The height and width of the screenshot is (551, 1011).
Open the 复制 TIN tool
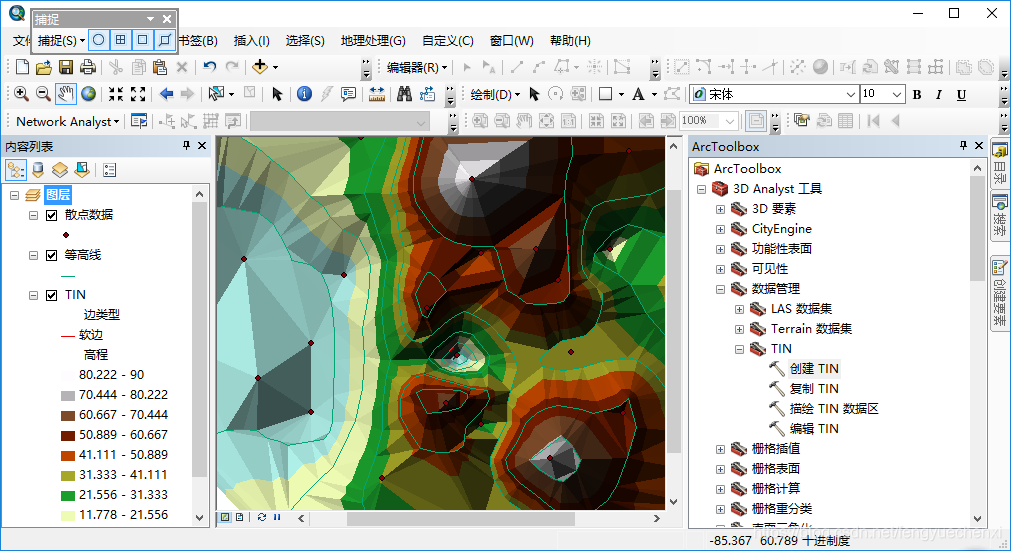pos(814,389)
